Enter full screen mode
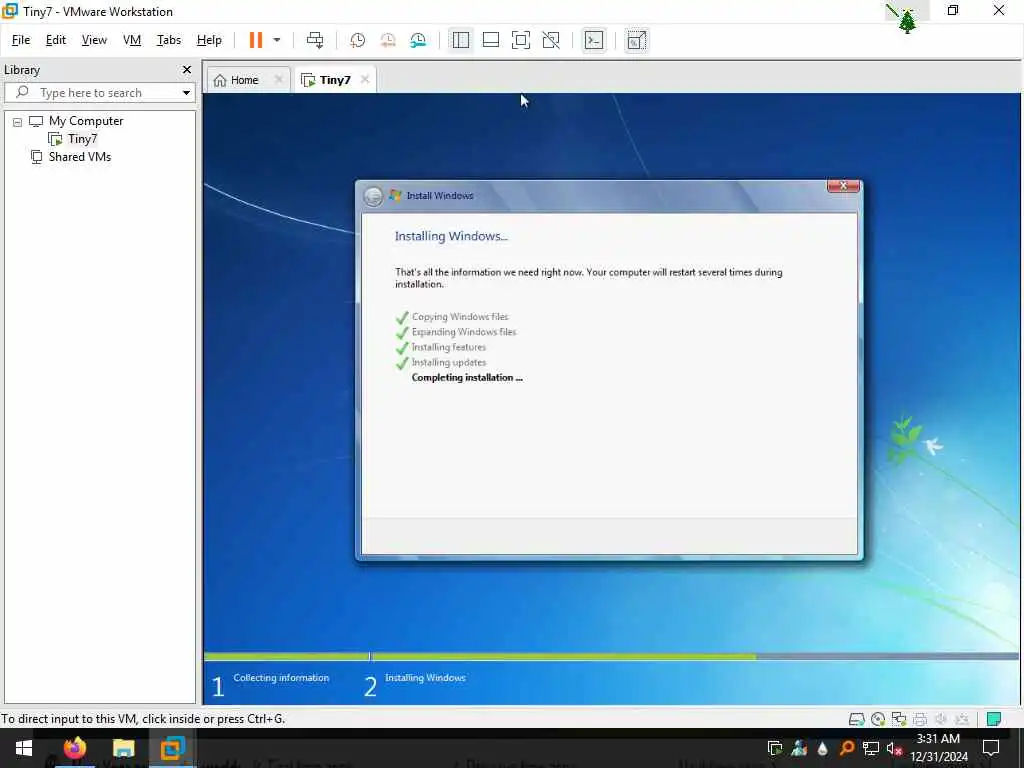The width and height of the screenshot is (1024, 768). (520, 40)
